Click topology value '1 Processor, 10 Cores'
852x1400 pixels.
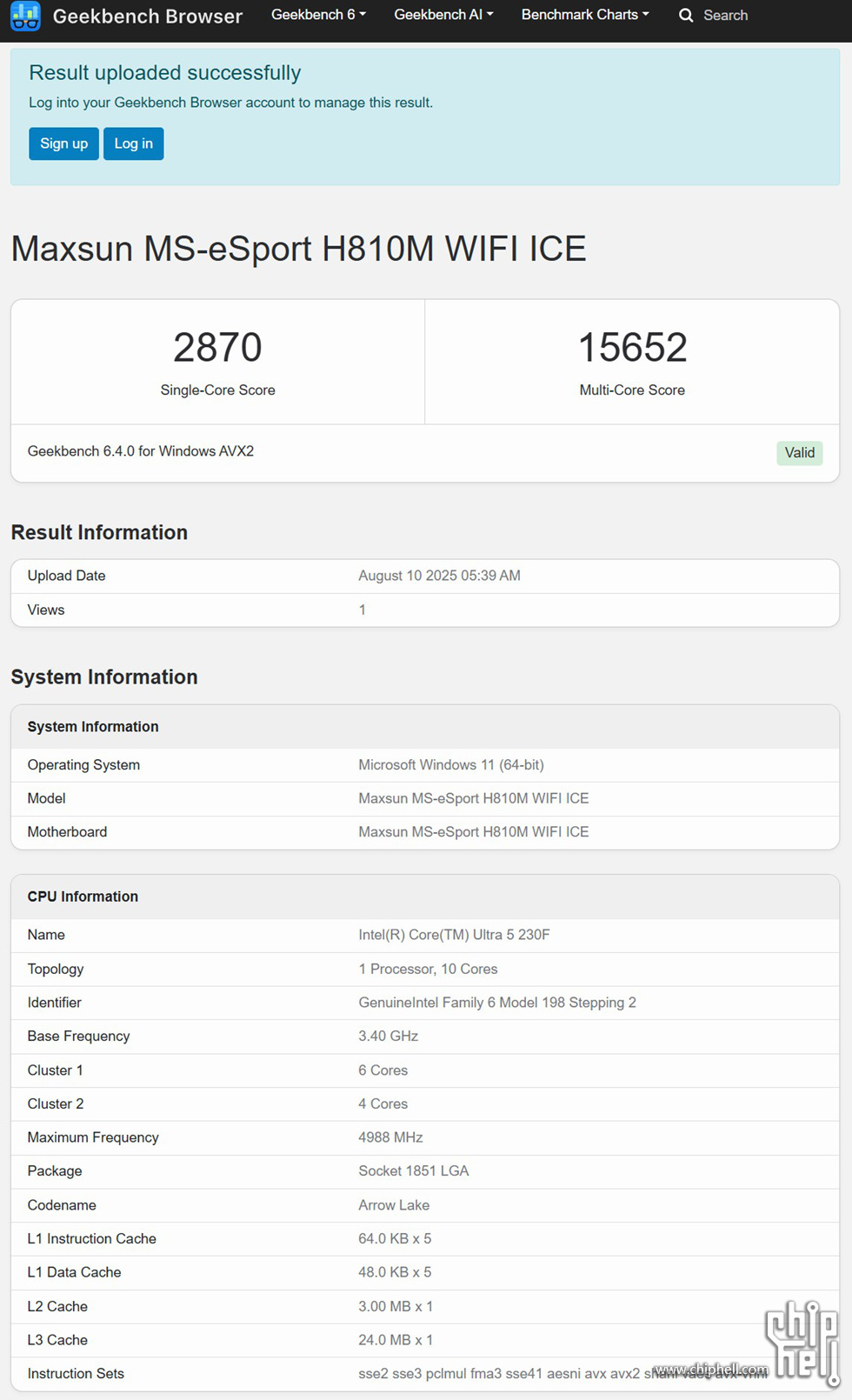[428, 969]
